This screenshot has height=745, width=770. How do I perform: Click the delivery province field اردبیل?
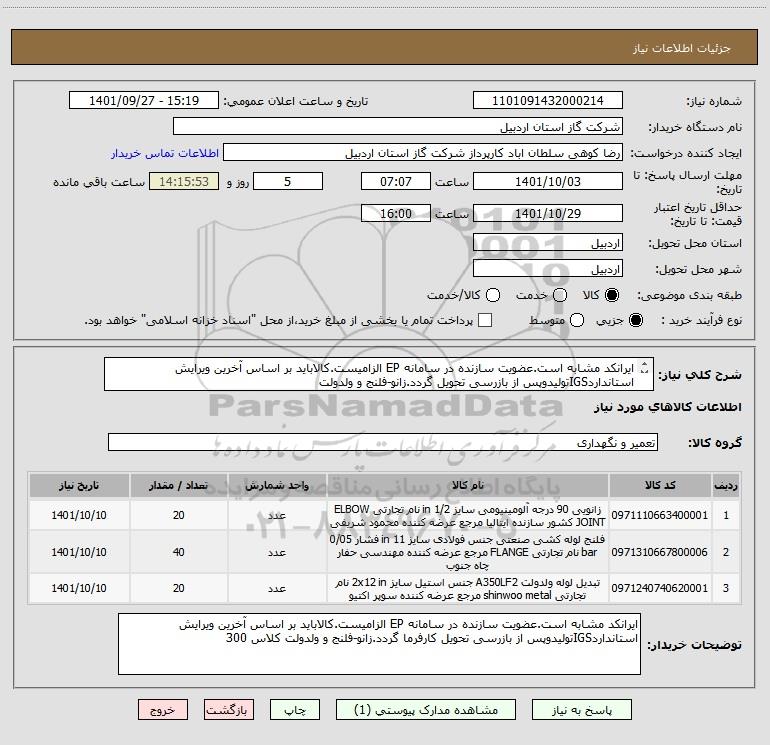point(548,243)
